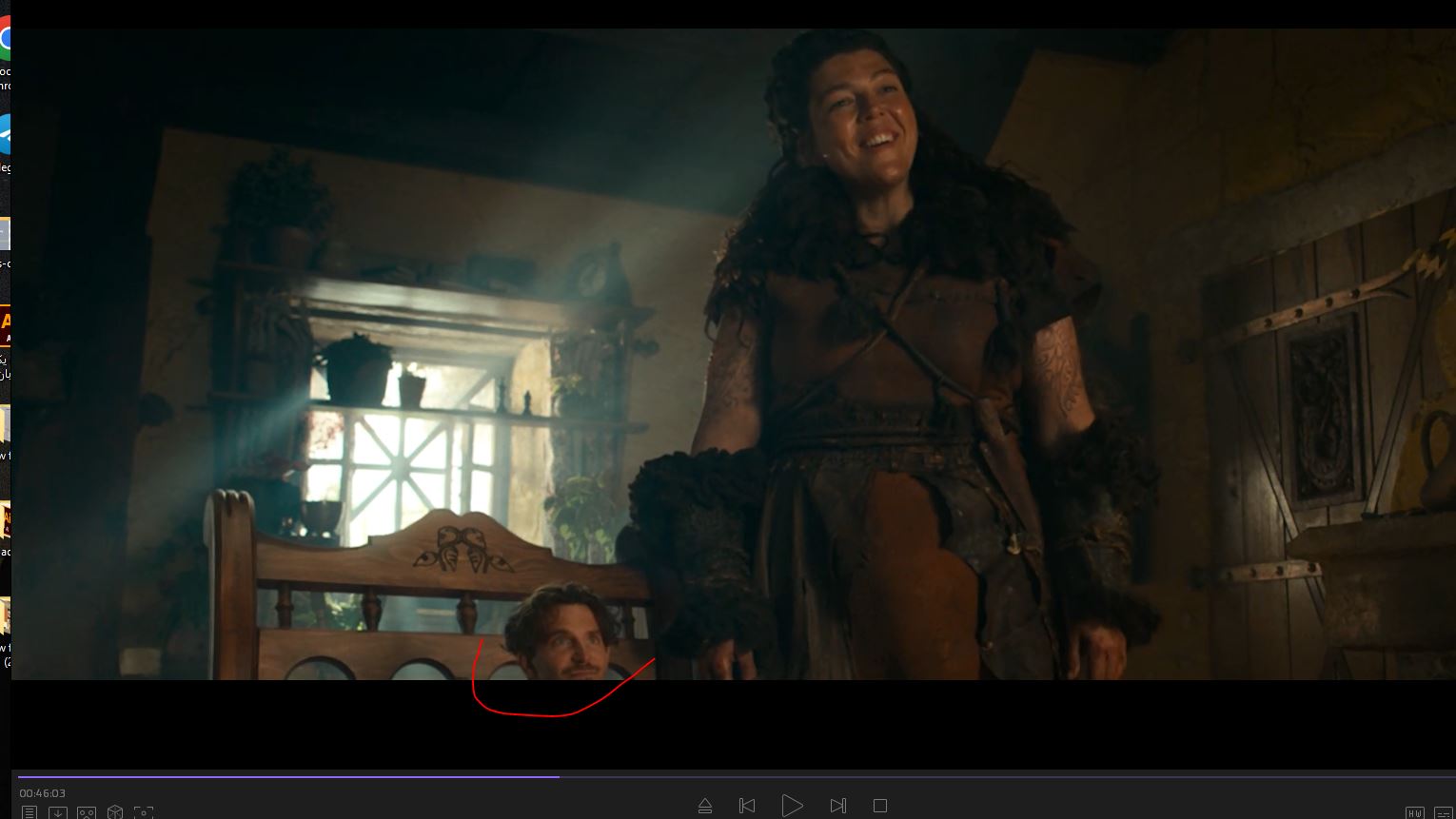Open the VR/360 view mode icon
Screen dimensions: 1456x819
[87, 812]
